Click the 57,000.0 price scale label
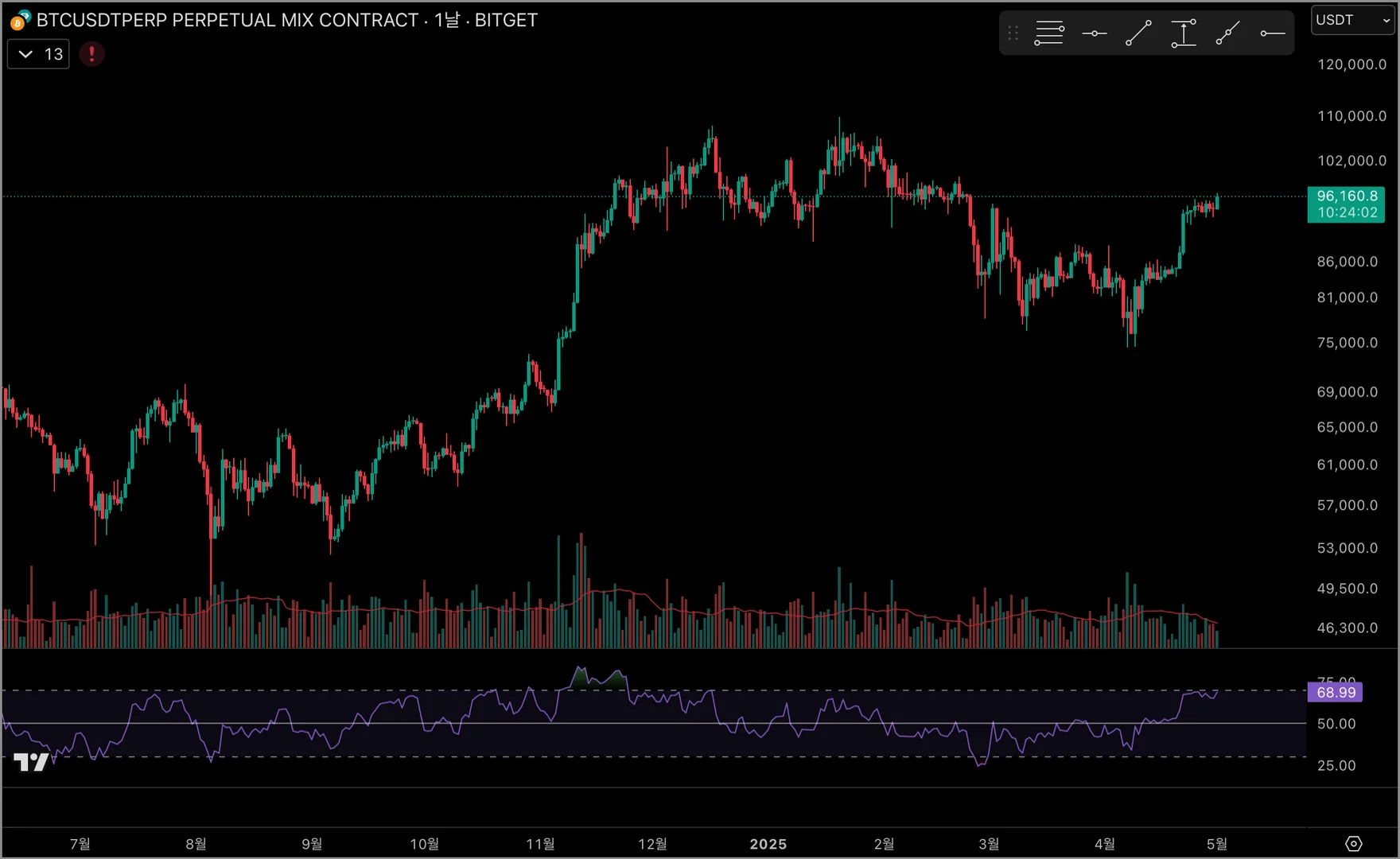1400x859 pixels. click(1347, 505)
